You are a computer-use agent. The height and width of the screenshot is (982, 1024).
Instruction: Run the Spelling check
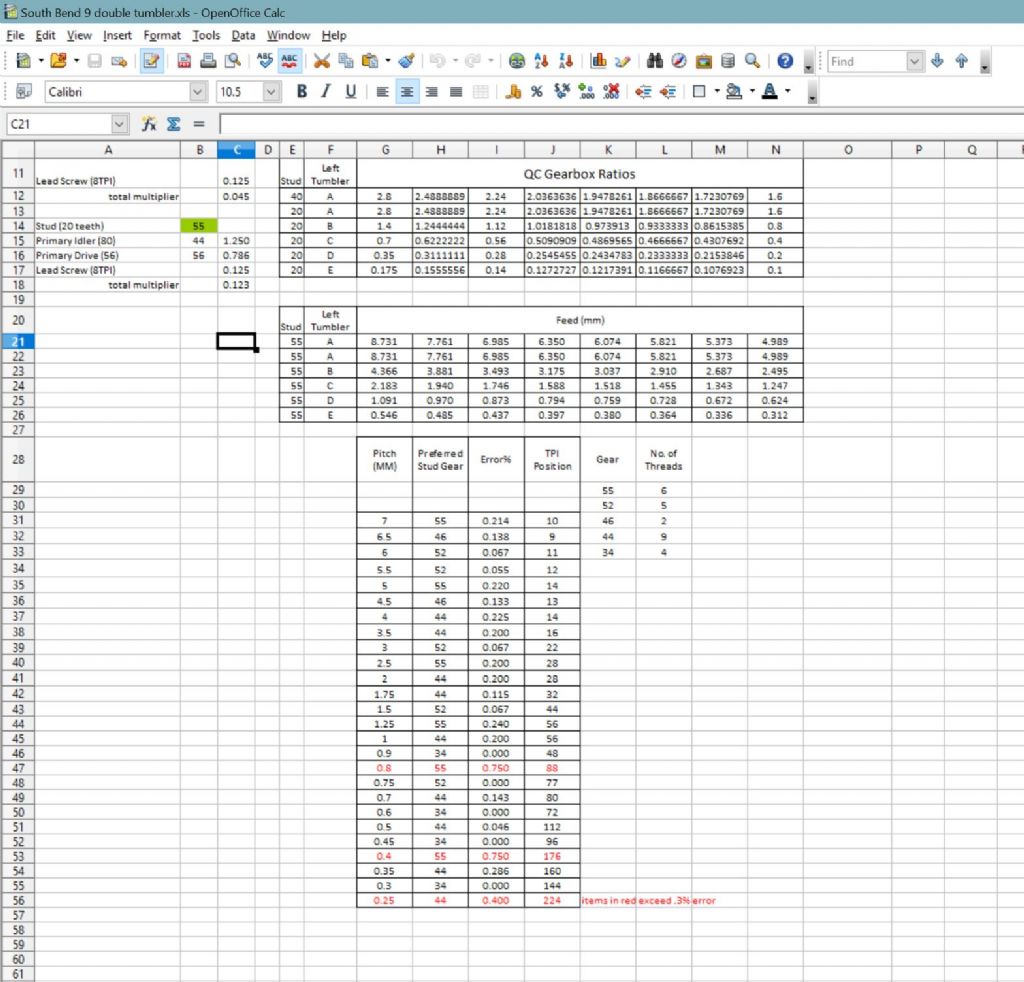[264, 61]
